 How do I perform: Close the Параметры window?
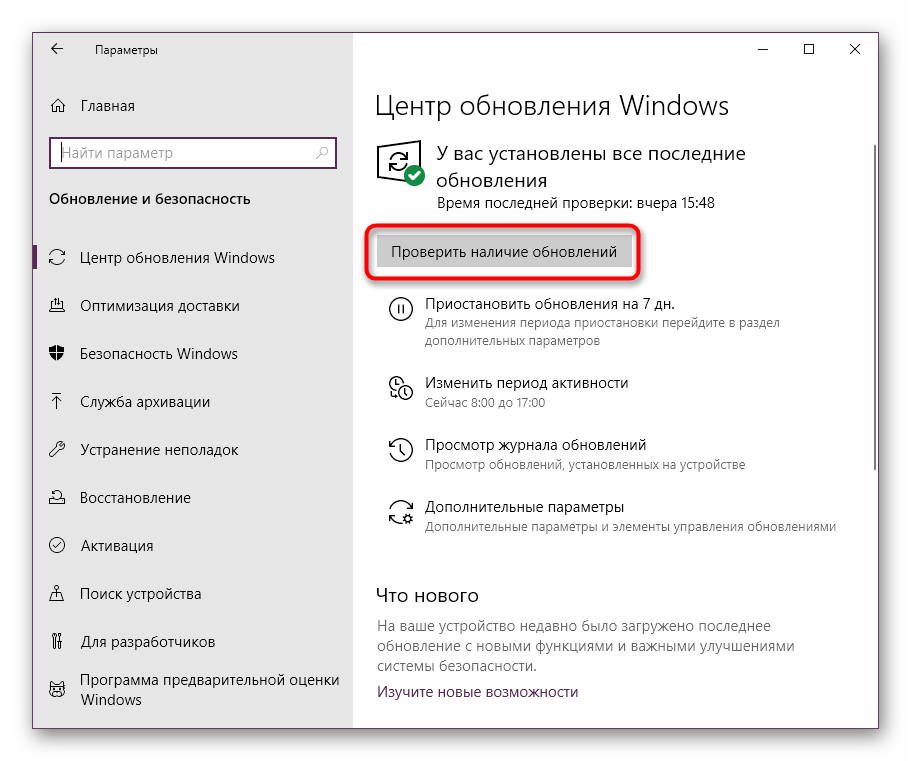855,49
